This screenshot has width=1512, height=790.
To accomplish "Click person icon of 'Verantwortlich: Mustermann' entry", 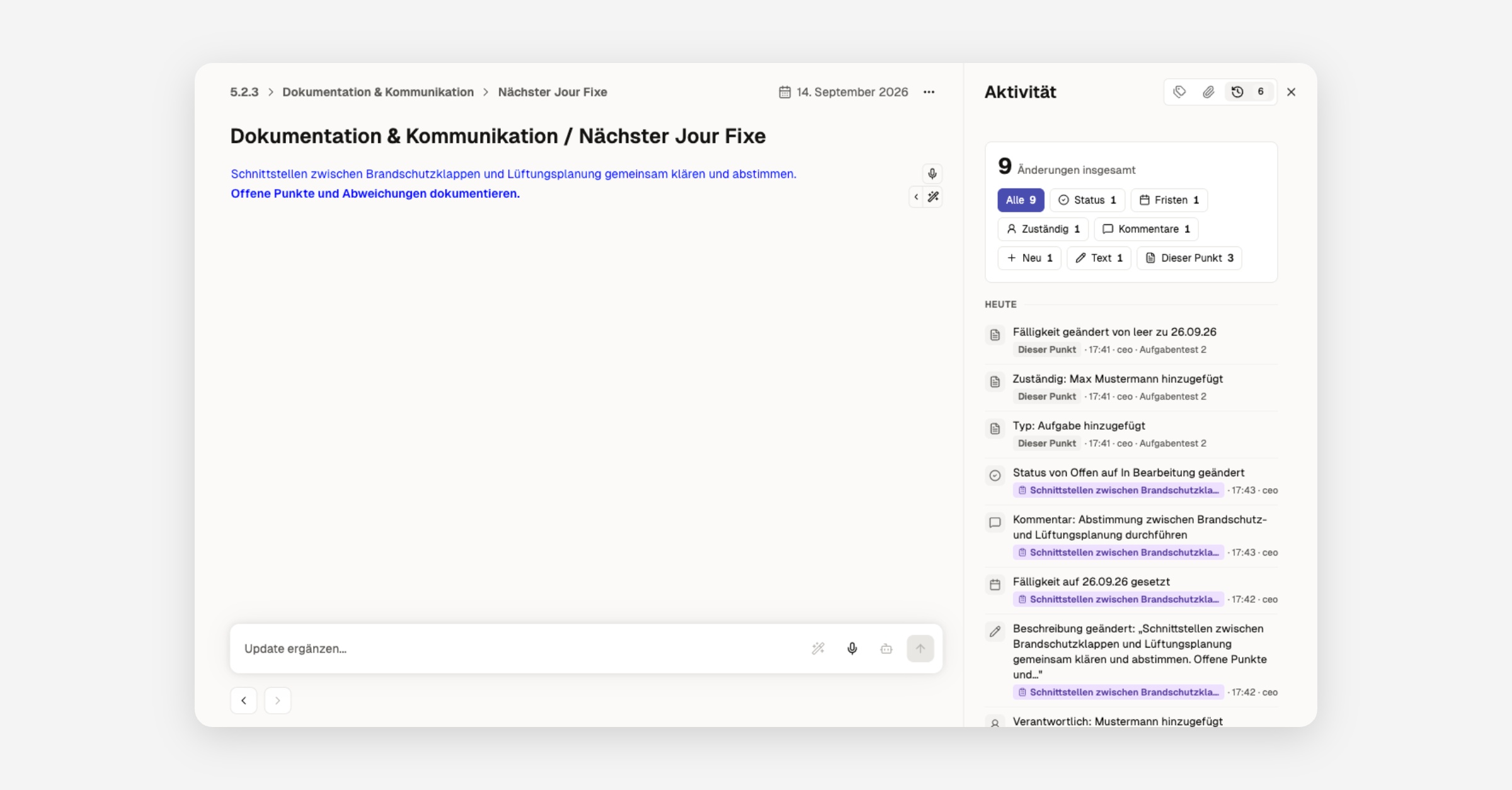I will [995, 723].
